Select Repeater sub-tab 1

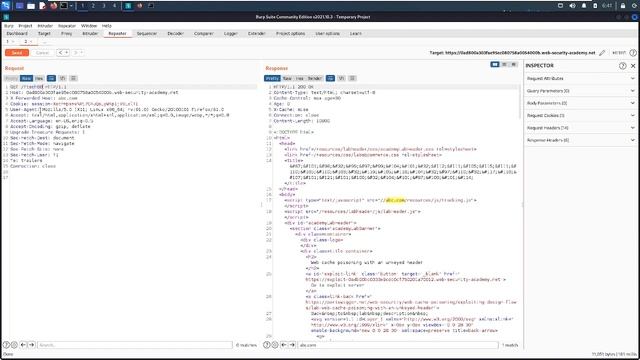pos(7,42)
